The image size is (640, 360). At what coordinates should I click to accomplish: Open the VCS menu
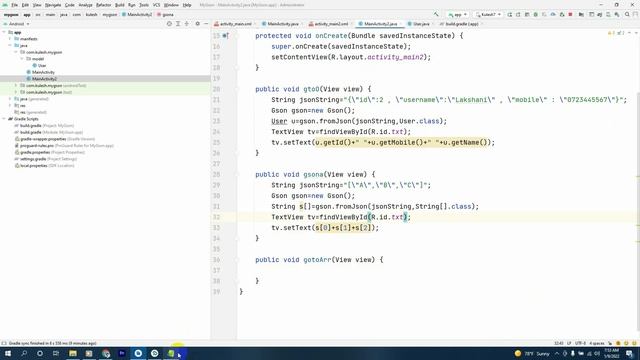(156, 5)
